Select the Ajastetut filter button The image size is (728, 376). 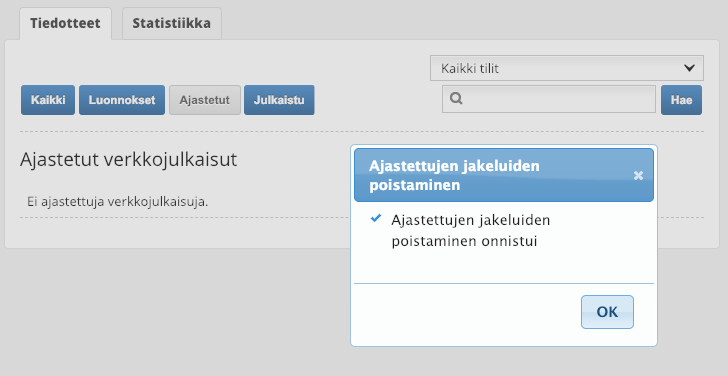coord(205,100)
